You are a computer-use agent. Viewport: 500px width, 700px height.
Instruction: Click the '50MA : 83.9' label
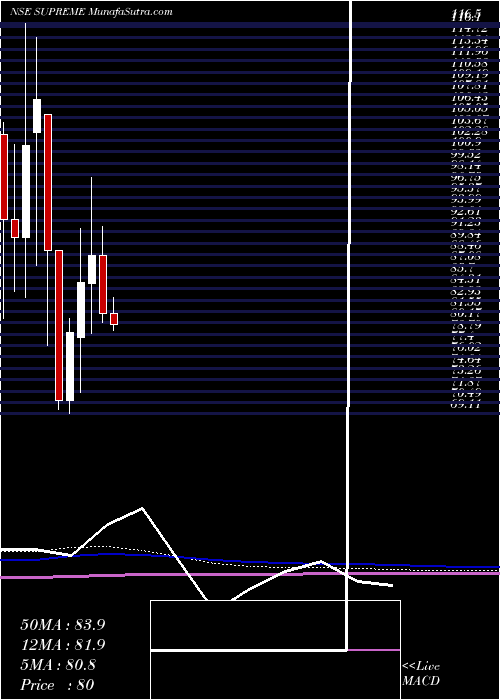[x=63, y=625]
